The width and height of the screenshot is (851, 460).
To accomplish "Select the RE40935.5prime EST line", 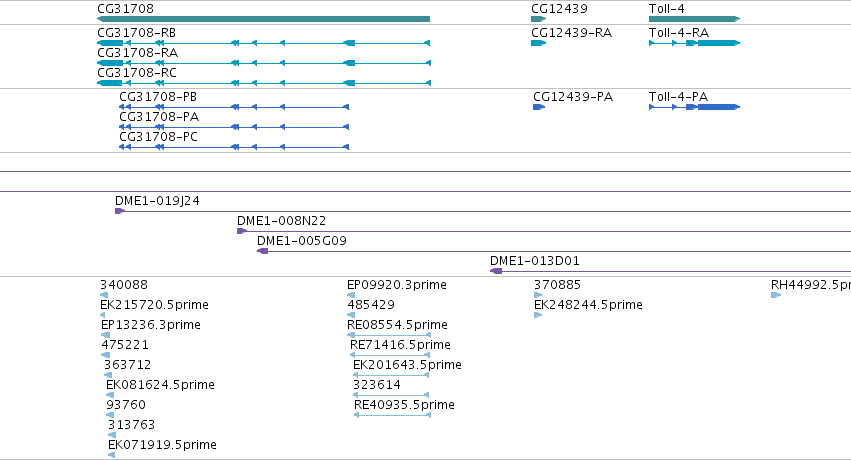I will 392,415.
